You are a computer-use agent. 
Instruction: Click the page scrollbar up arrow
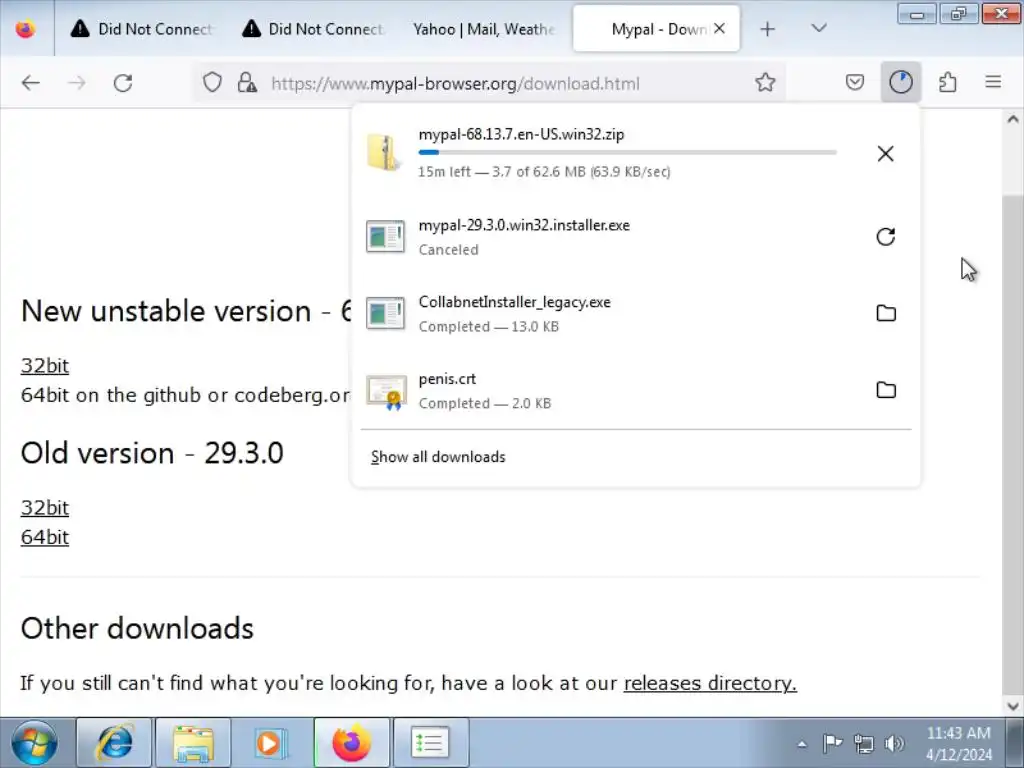[x=1013, y=119]
